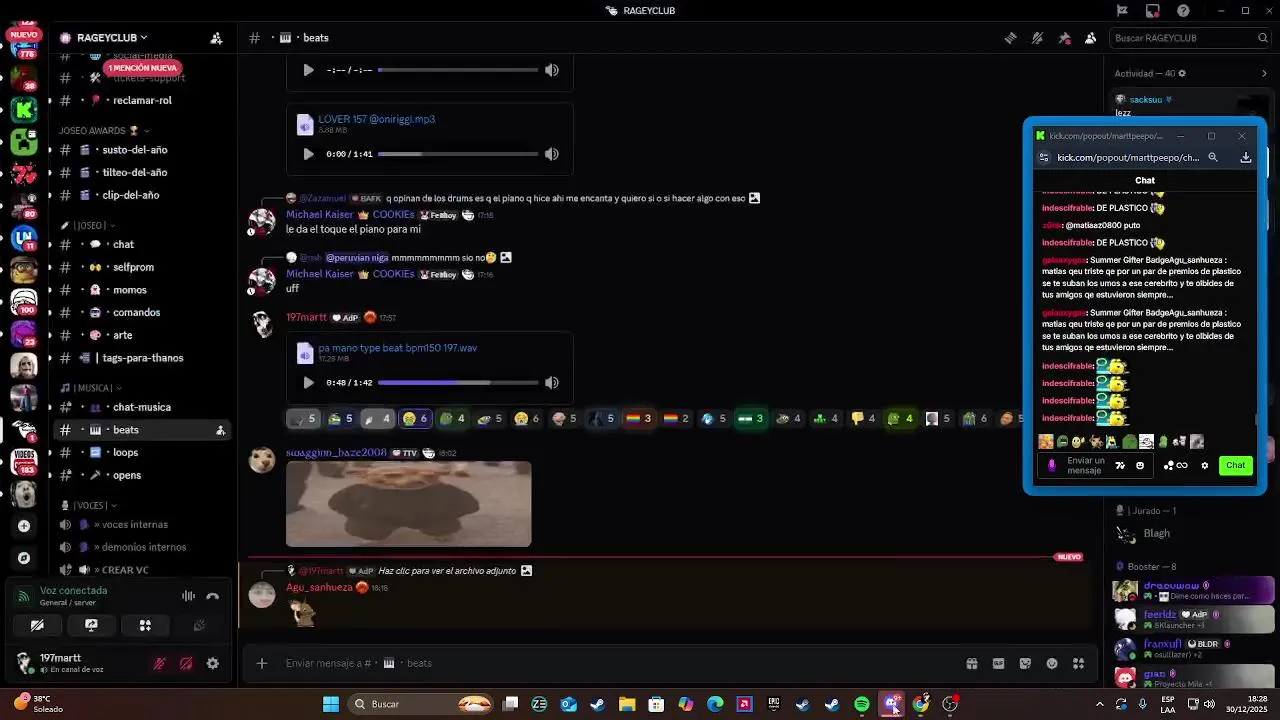Collapse the JOSEO category
The height and width of the screenshot is (720, 1280).
click(87, 226)
